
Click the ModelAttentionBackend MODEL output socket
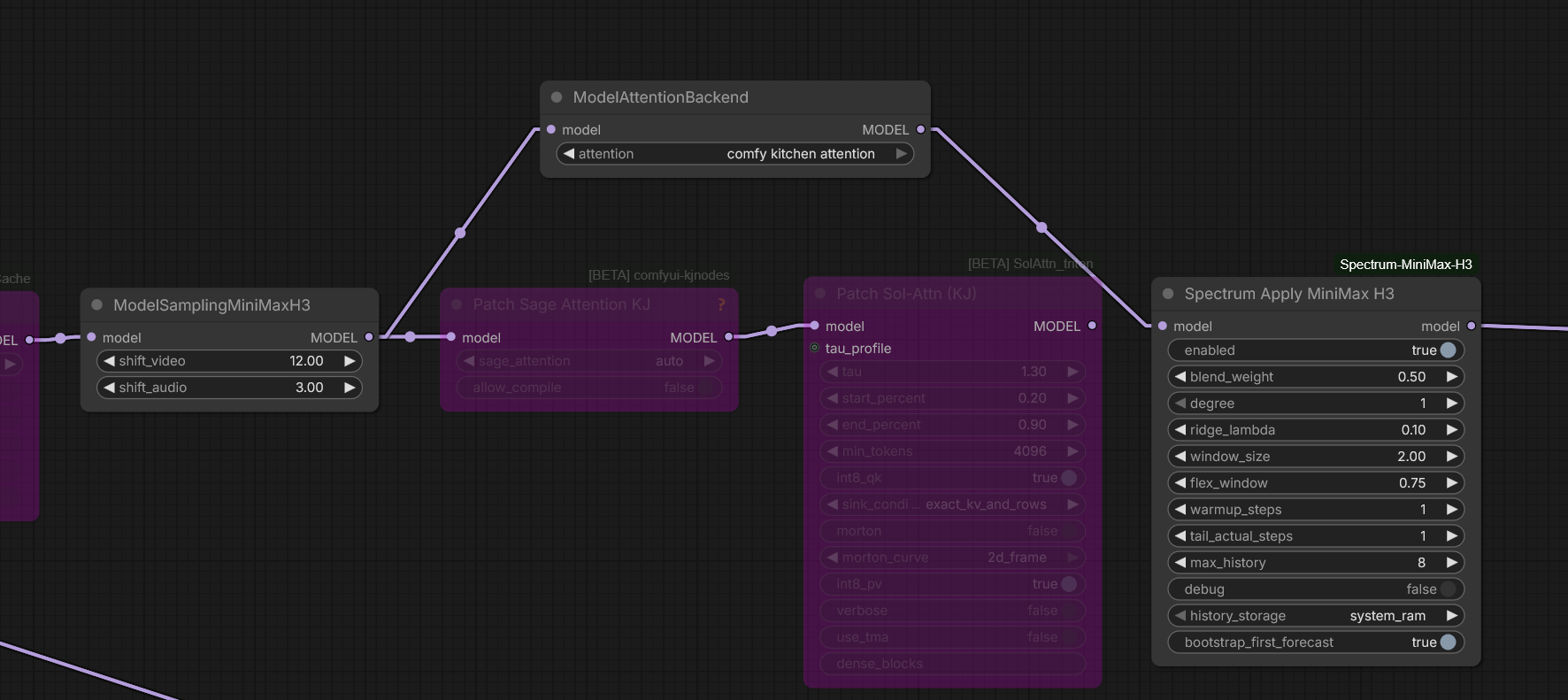click(920, 129)
